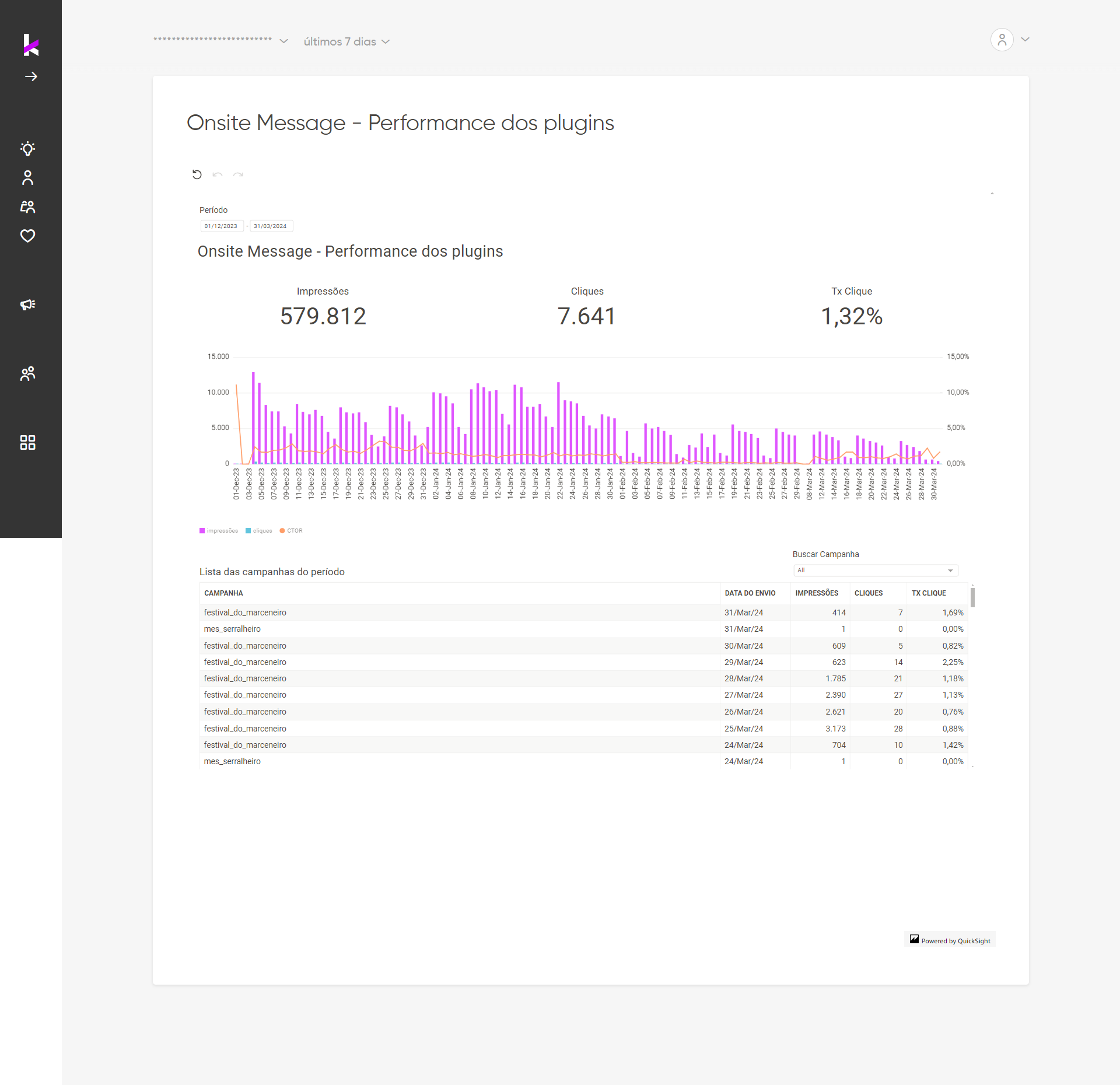Click the user avatar icon
Image resolution: width=1120 pixels, height=1085 pixels.
coord(1002,40)
